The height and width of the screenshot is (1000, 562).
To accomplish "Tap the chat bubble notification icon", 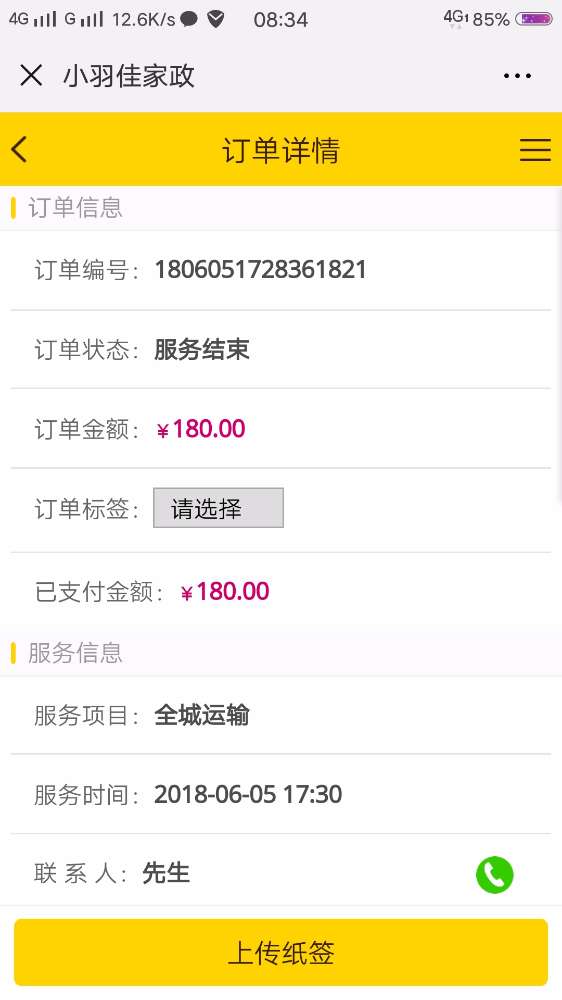I will 189,19.
